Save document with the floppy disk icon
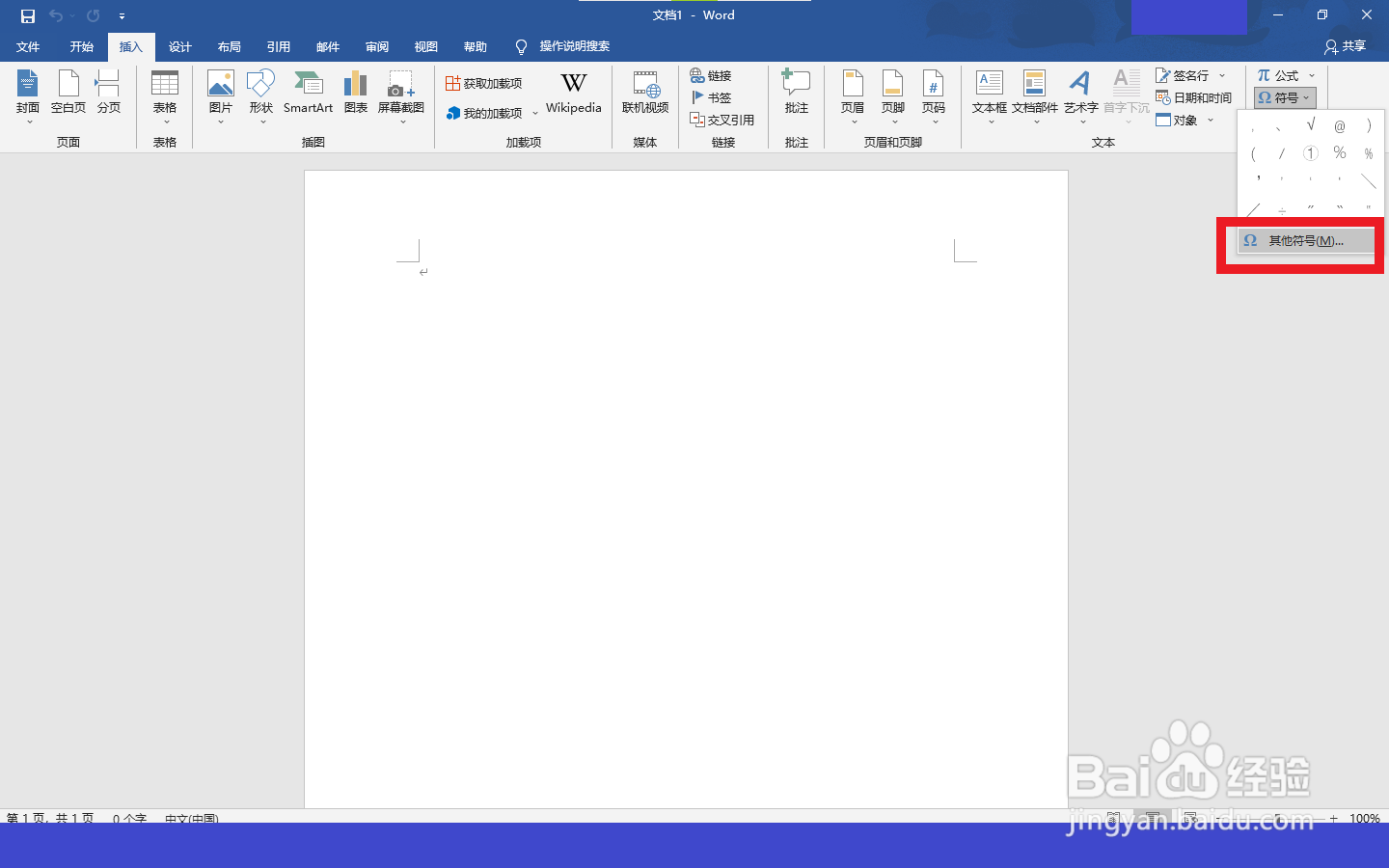The width and height of the screenshot is (1389, 868). click(x=28, y=15)
